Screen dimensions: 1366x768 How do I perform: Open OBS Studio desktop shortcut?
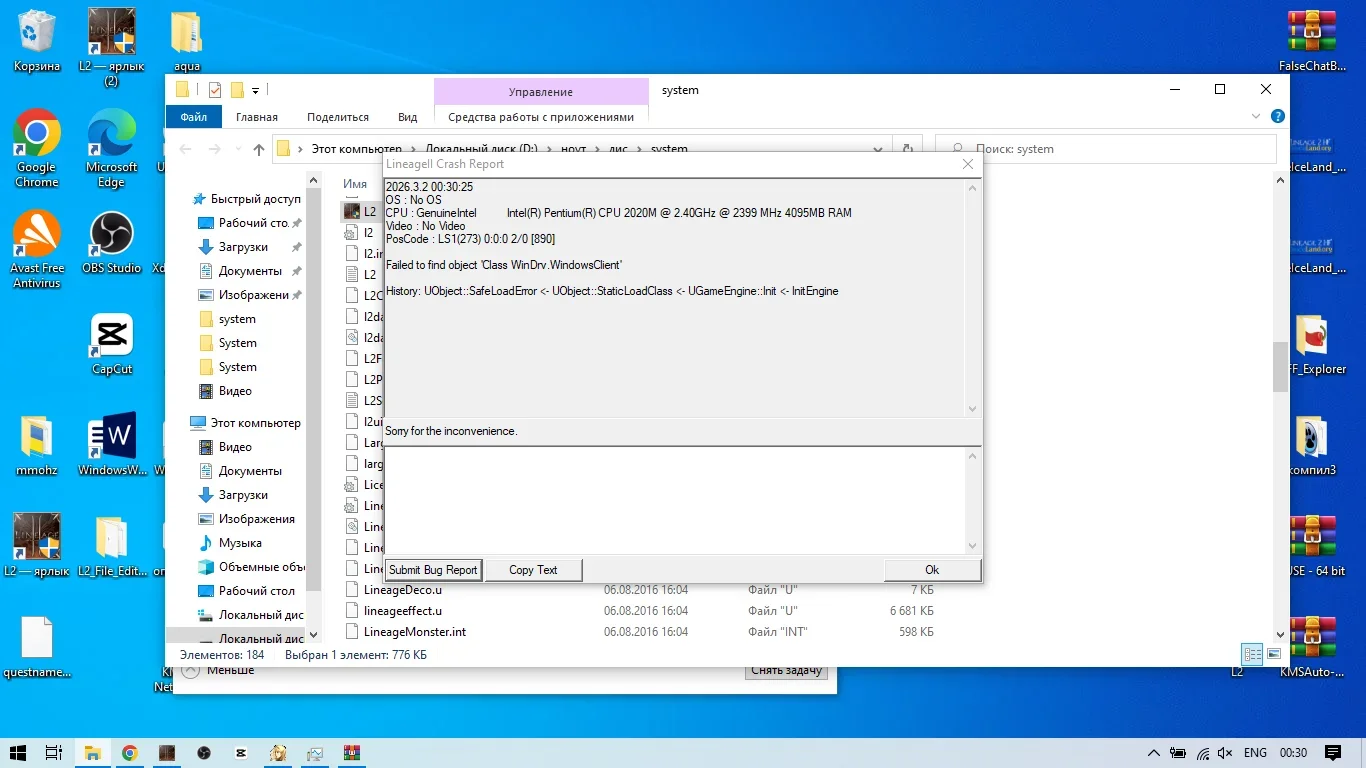[x=112, y=242]
